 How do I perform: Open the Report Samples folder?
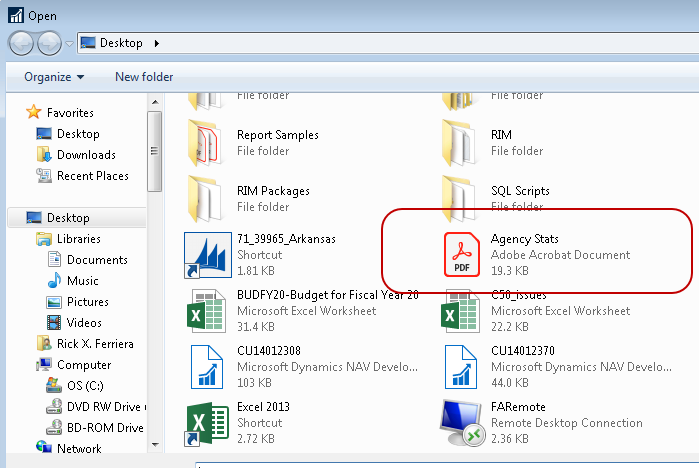tap(206, 143)
